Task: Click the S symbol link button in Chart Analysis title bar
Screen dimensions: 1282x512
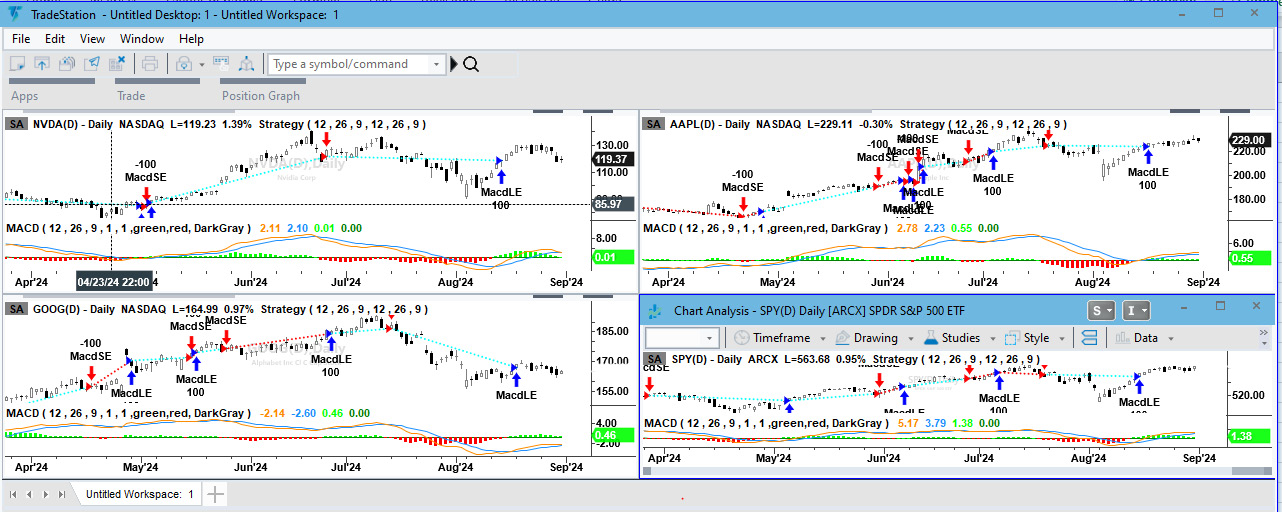Action: point(1101,310)
